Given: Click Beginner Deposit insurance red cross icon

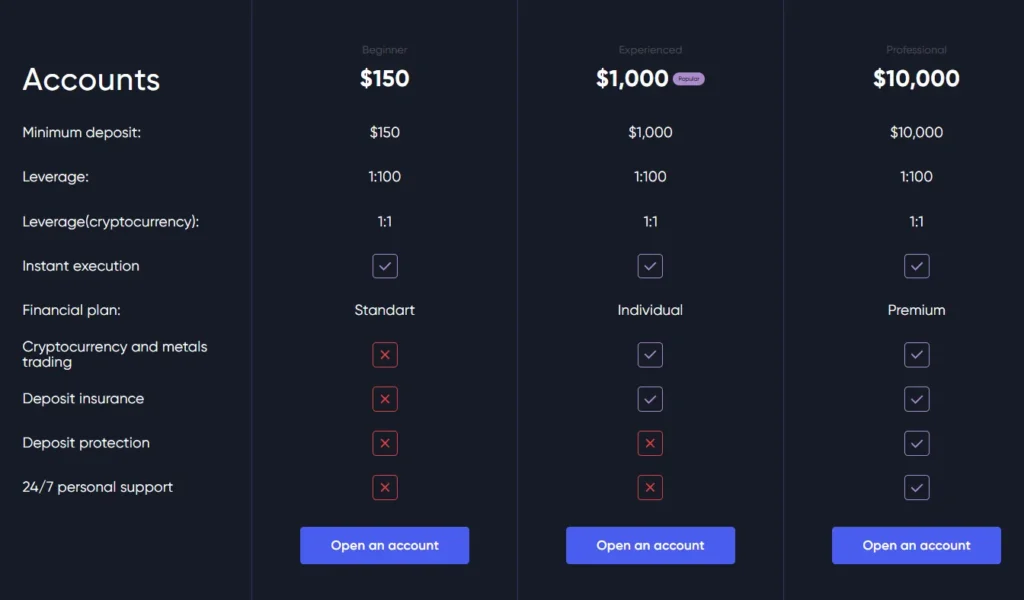Looking at the screenshot, I should point(385,399).
